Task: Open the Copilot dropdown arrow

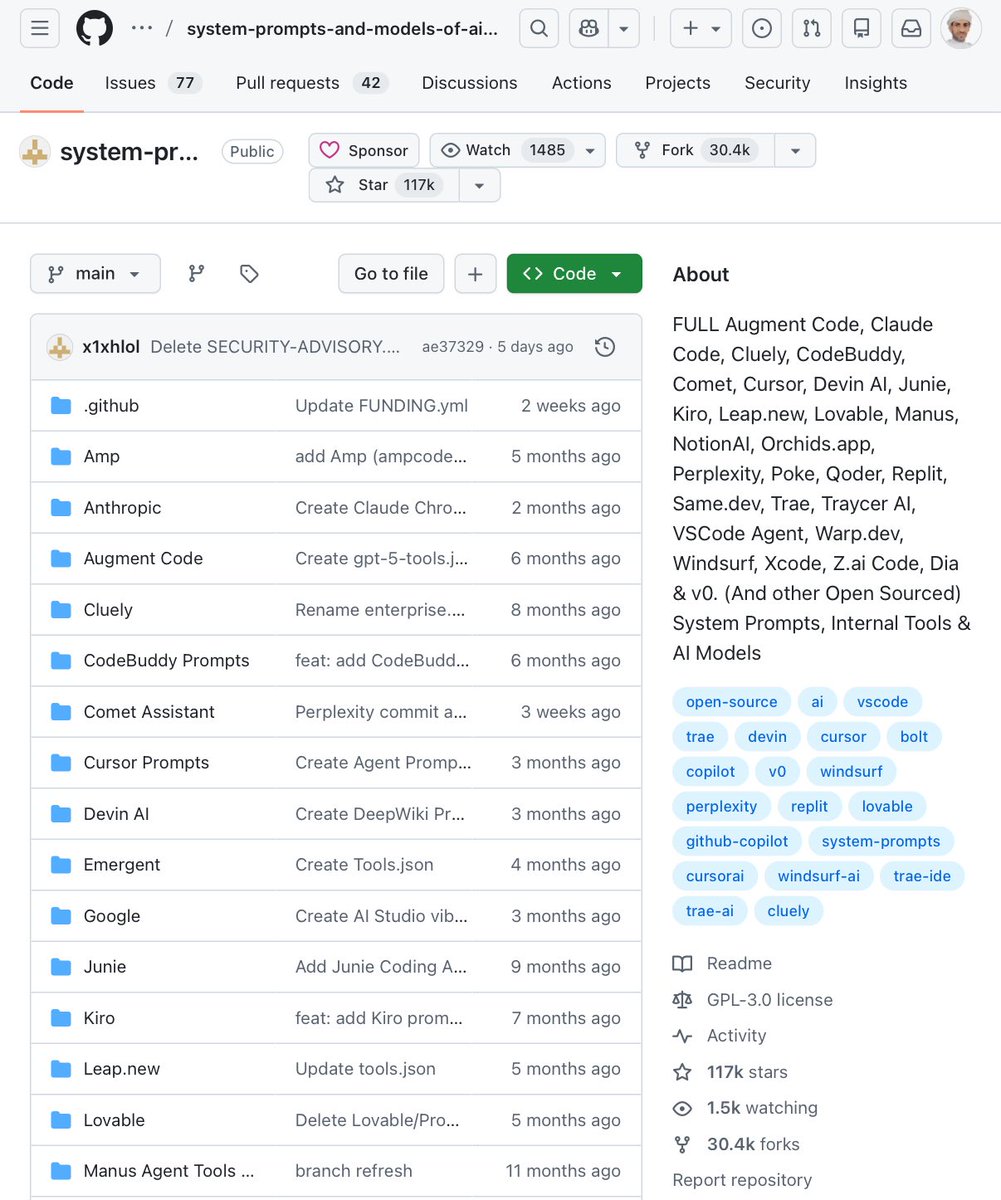Action: point(624,28)
